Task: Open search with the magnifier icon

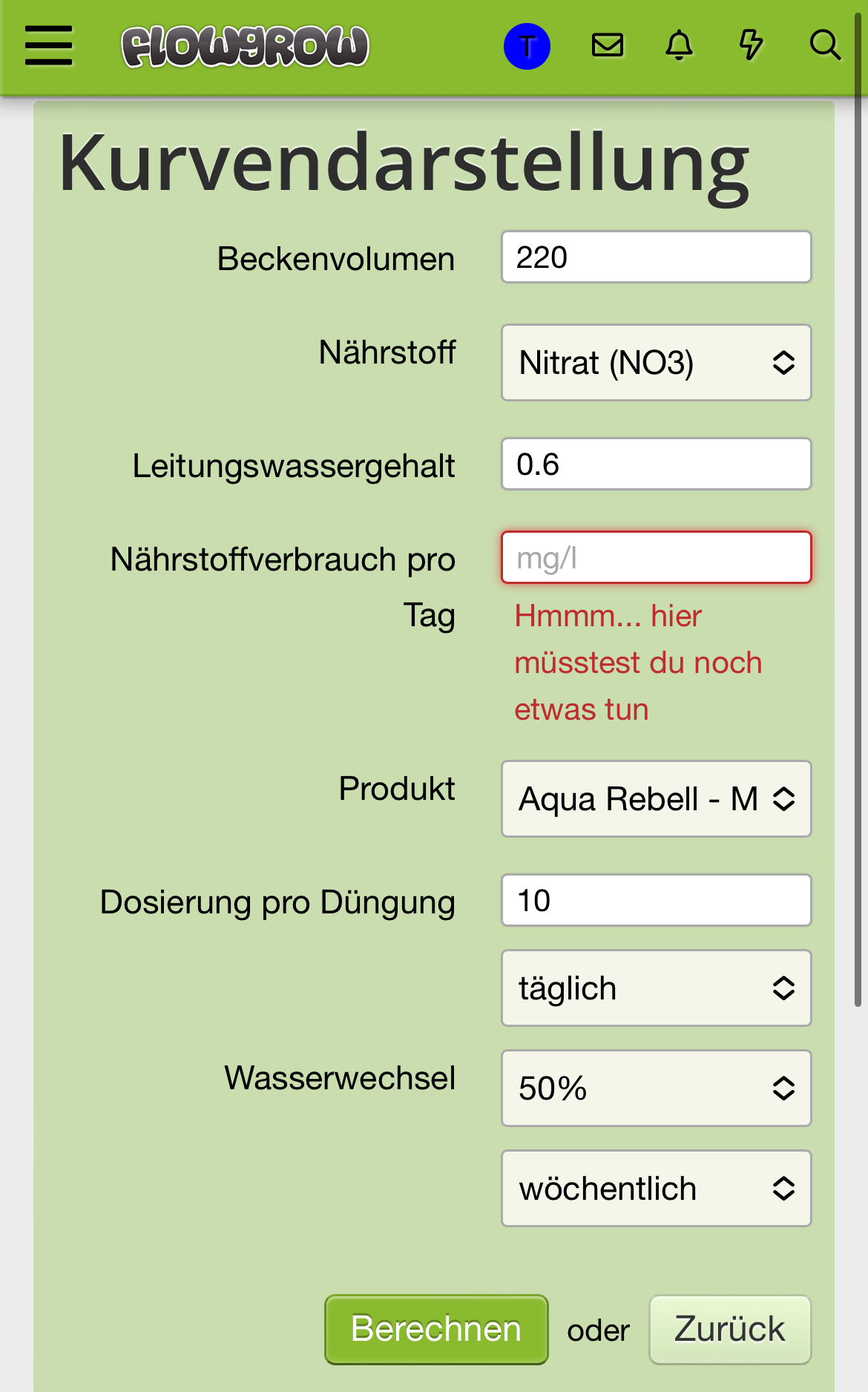Action: point(824,45)
